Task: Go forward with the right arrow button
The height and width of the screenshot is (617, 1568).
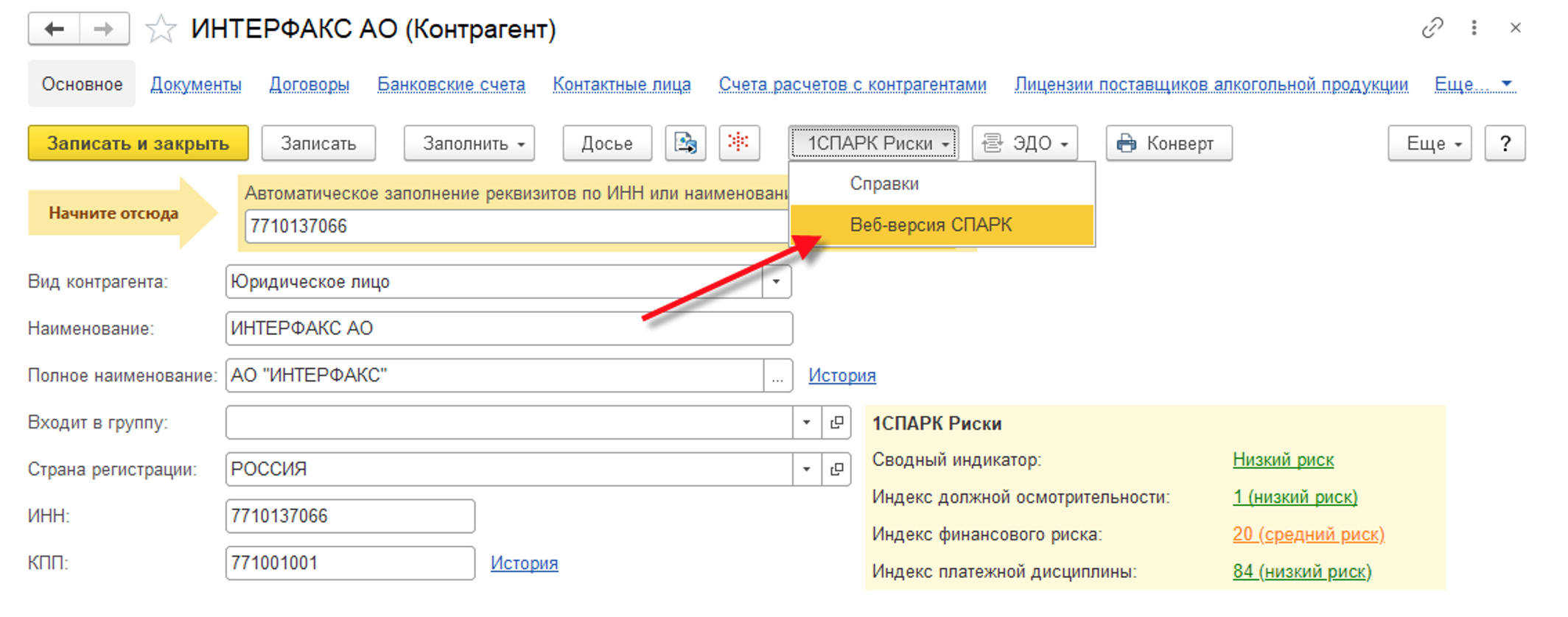Action: coord(104,29)
